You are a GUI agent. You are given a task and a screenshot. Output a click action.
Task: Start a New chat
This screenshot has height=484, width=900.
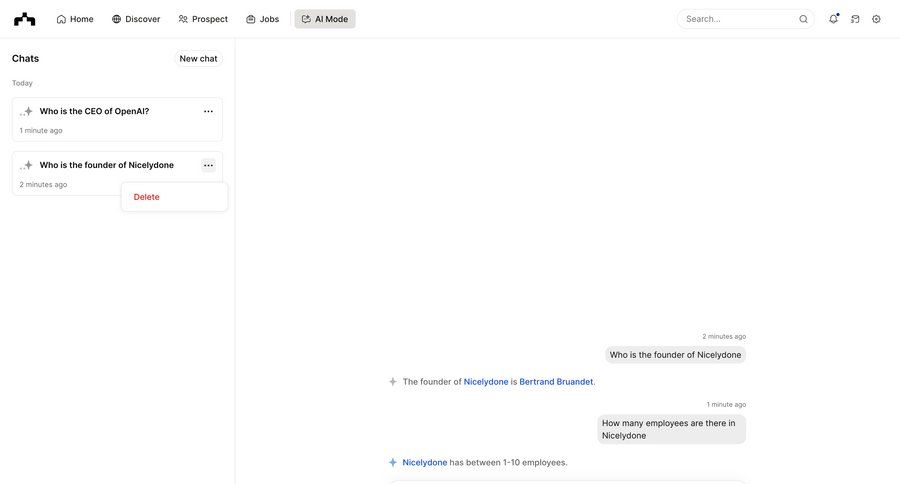[x=198, y=59]
